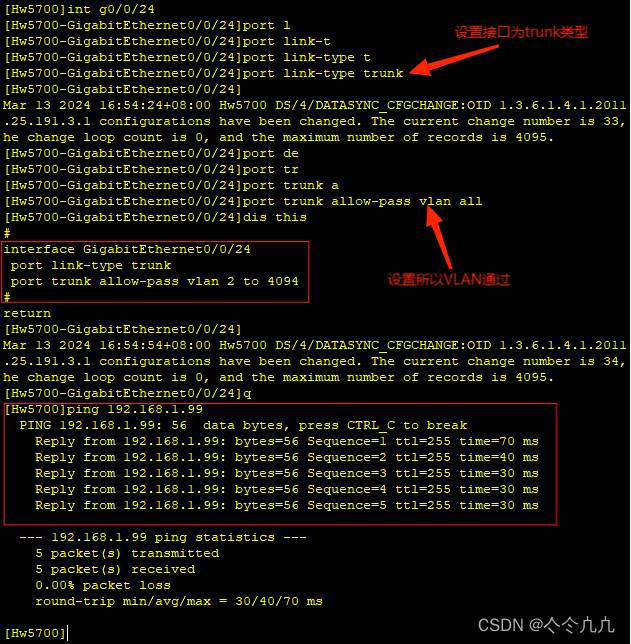
Task: Click the command prompt cursor at [Hw5700]
Action: [67, 632]
